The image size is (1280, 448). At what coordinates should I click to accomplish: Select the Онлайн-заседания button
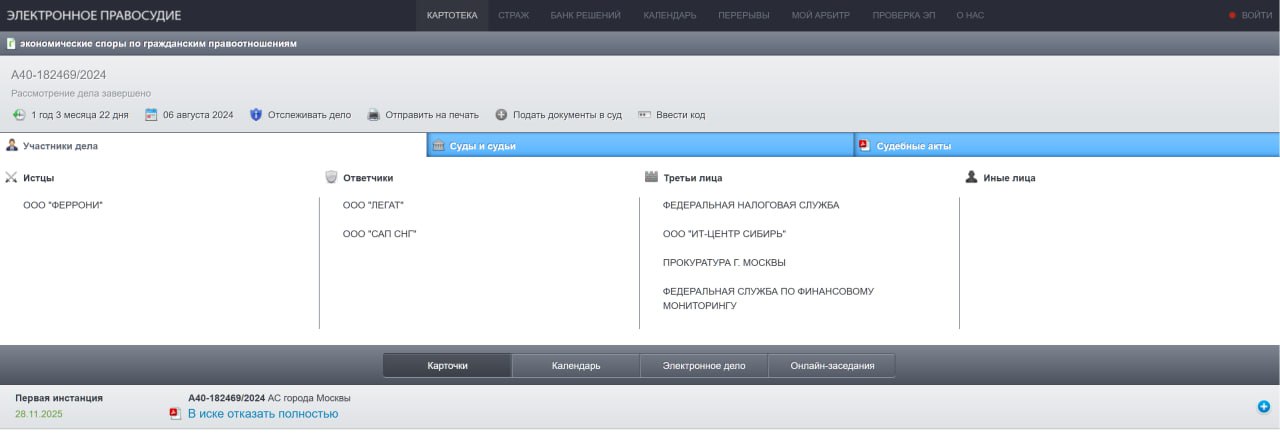[x=832, y=366]
